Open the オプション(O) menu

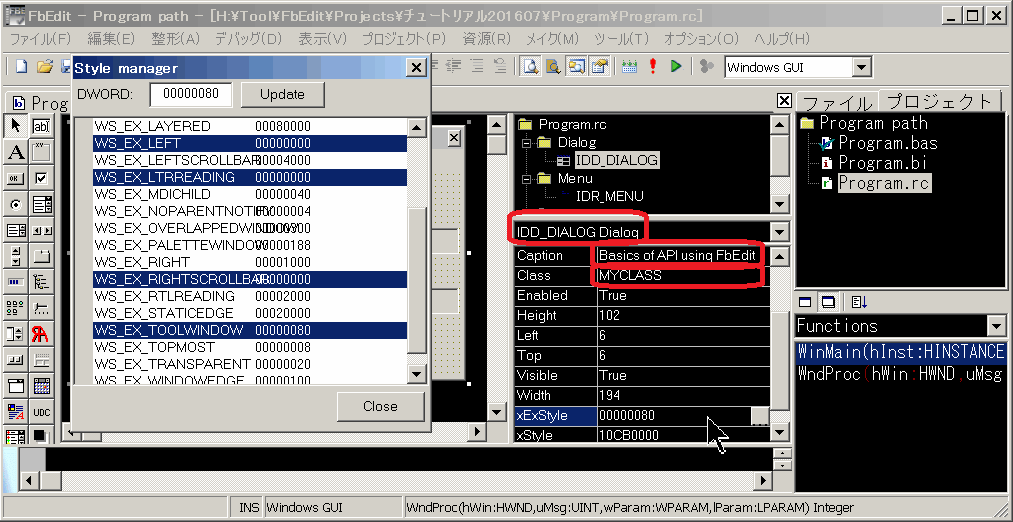click(701, 39)
